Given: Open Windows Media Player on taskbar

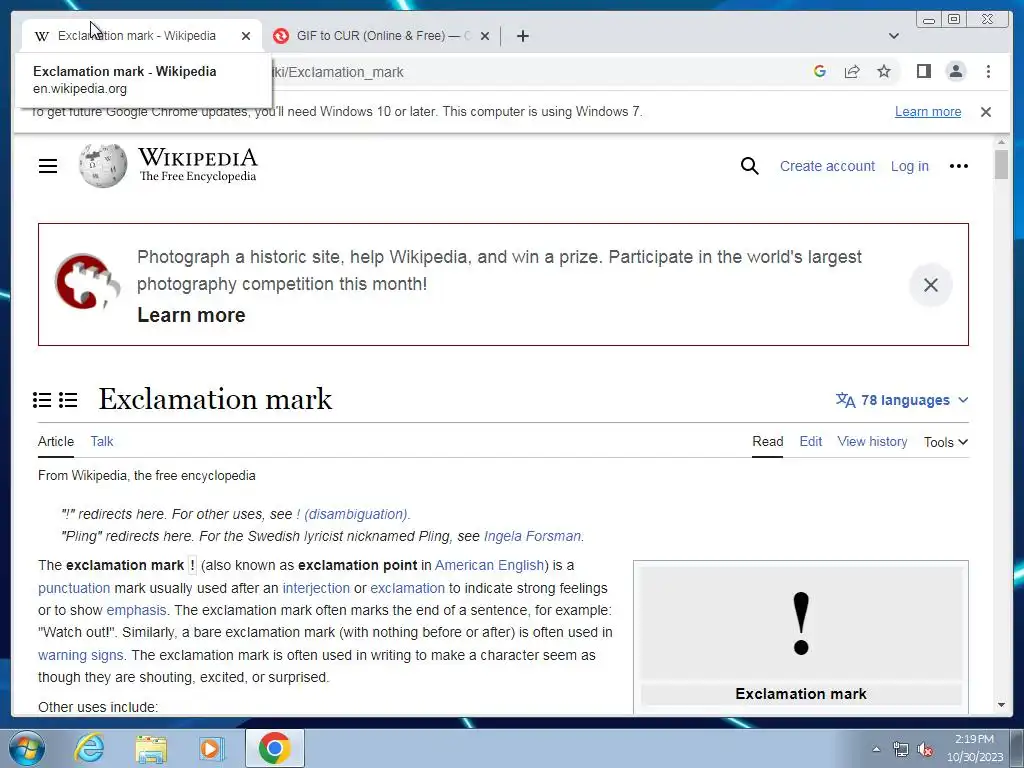Looking at the screenshot, I should (211, 749).
